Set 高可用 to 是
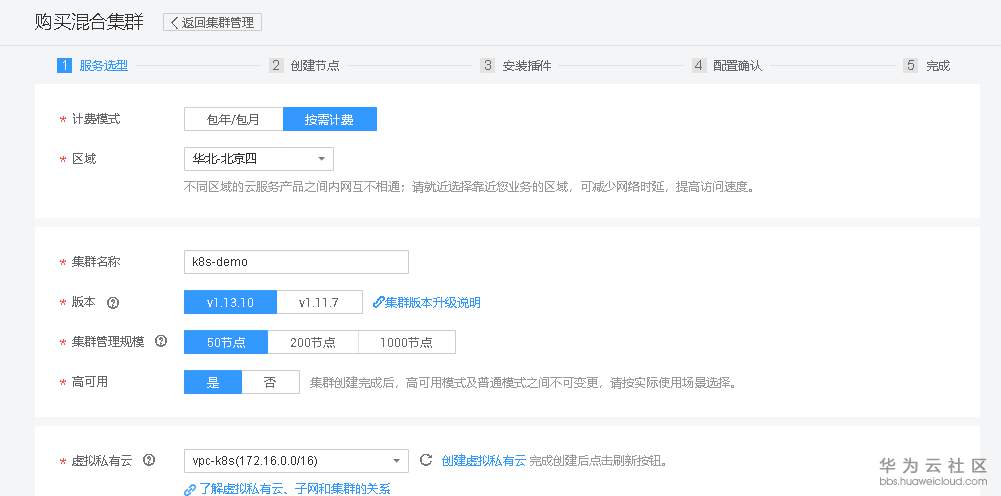 (213, 382)
